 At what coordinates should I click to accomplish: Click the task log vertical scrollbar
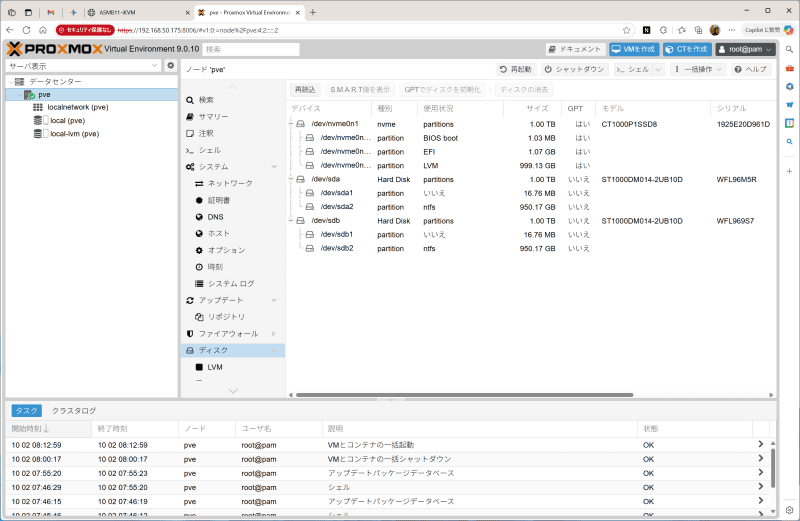pyautogui.click(x=772, y=468)
